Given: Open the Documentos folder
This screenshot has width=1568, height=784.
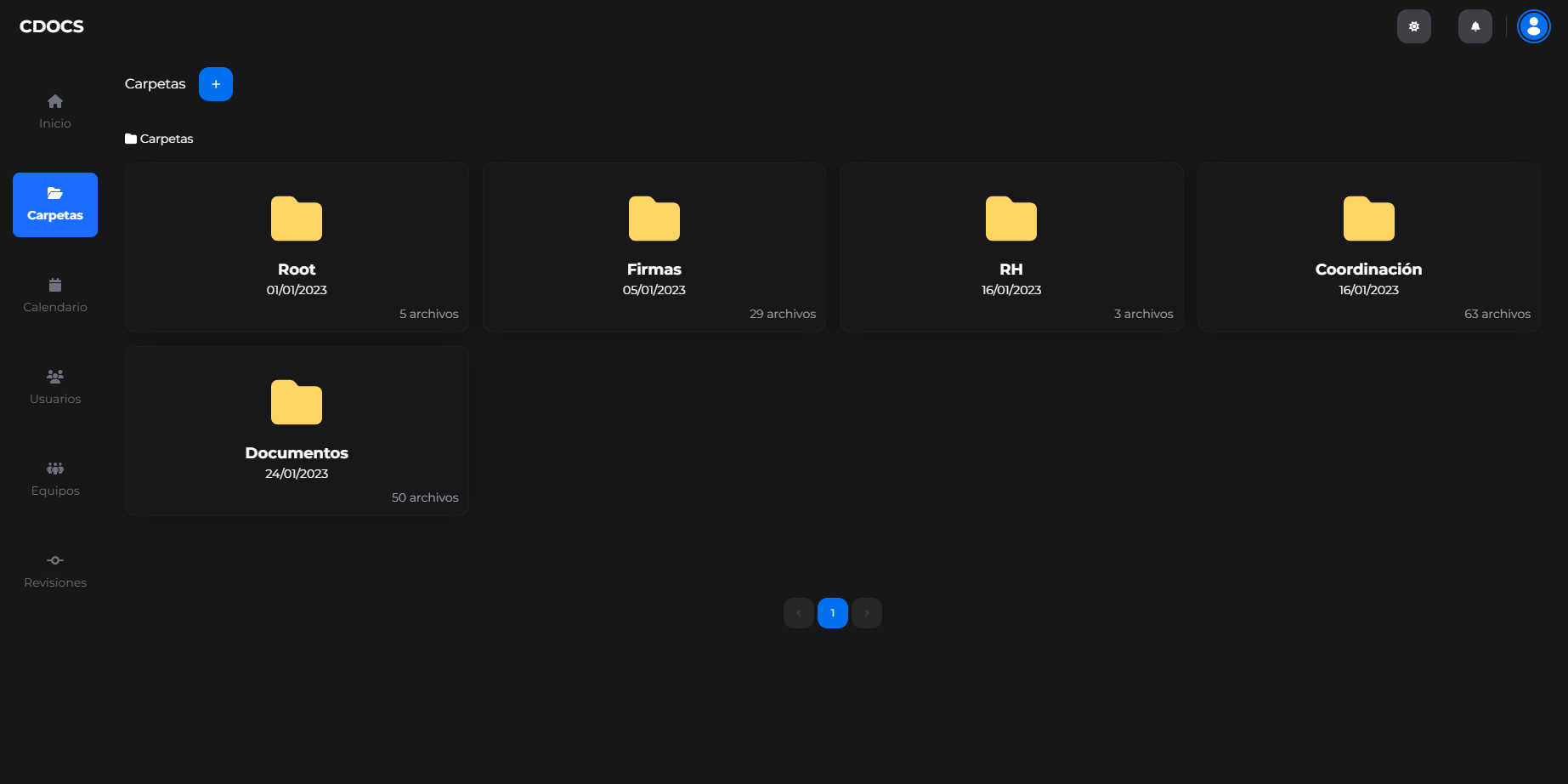Looking at the screenshot, I should click(296, 430).
